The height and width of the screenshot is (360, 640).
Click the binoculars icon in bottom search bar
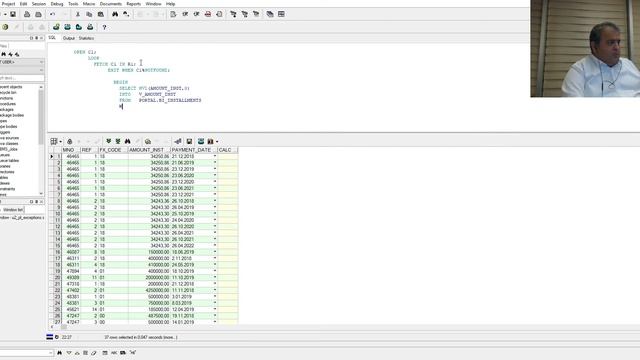tap(60, 353)
